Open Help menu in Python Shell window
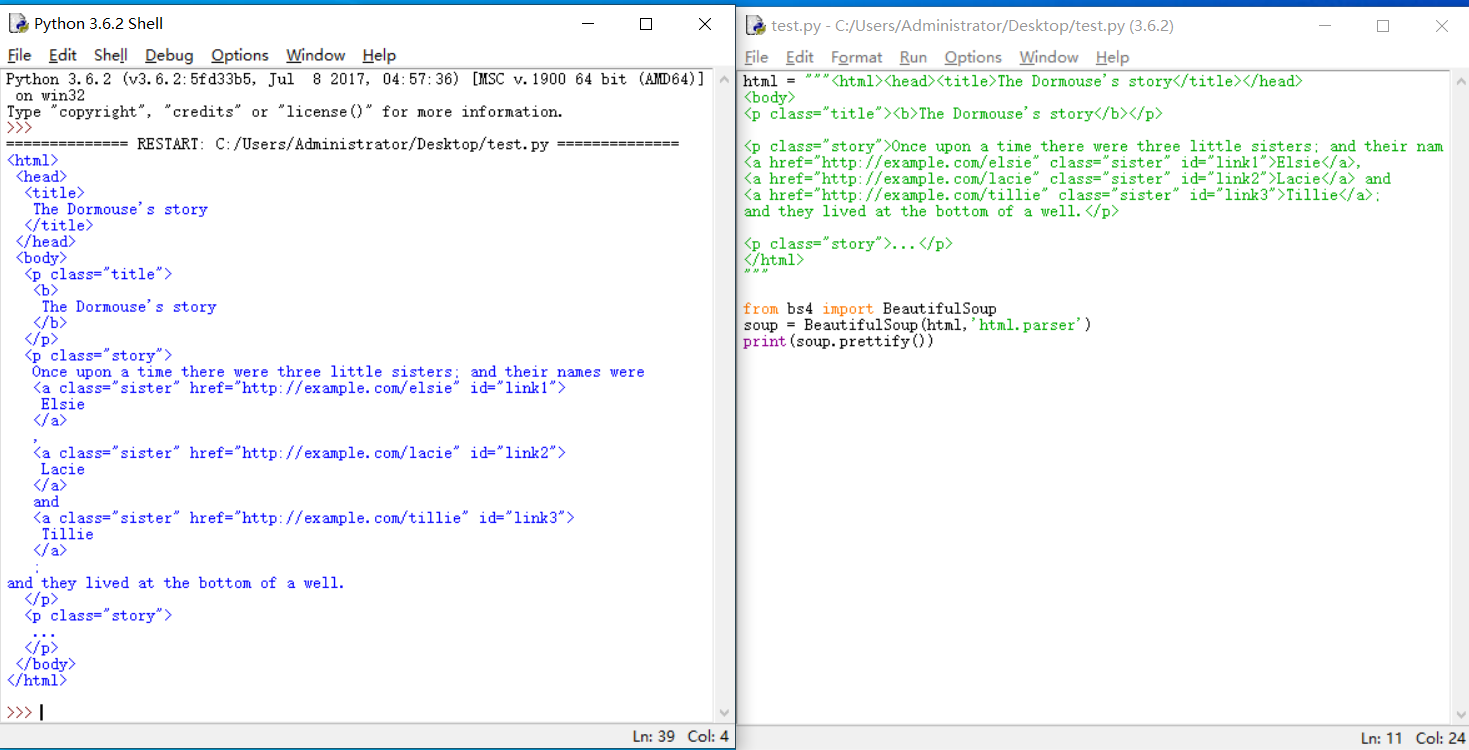The image size is (1469, 750). pyautogui.click(x=379, y=55)
